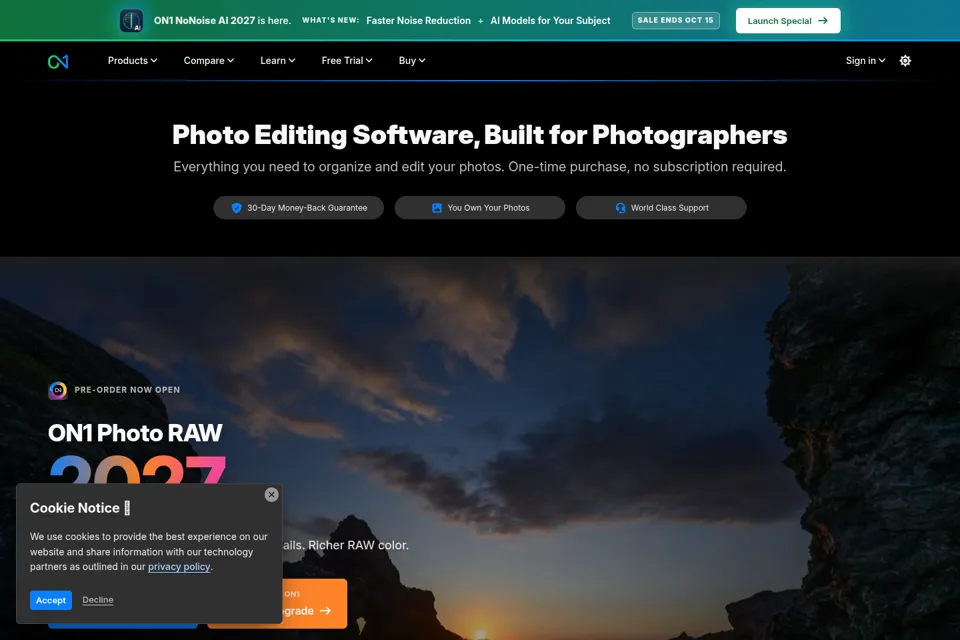Click the shield icon for Money-Back Guarantee
This screenshot has height=640, width=960.
(x=236, y=208)
